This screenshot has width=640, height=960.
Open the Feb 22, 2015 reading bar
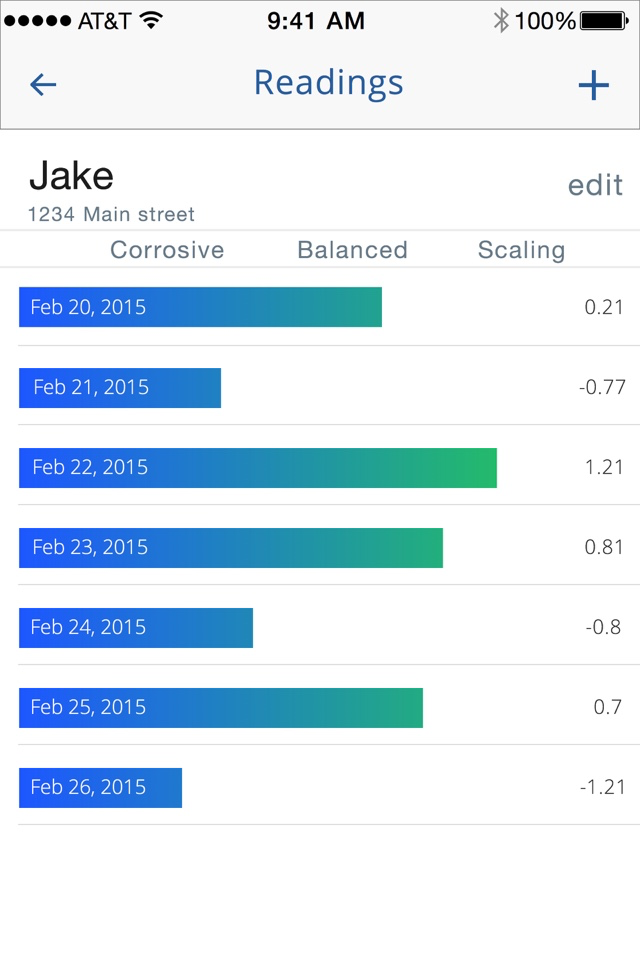(258, 468)
